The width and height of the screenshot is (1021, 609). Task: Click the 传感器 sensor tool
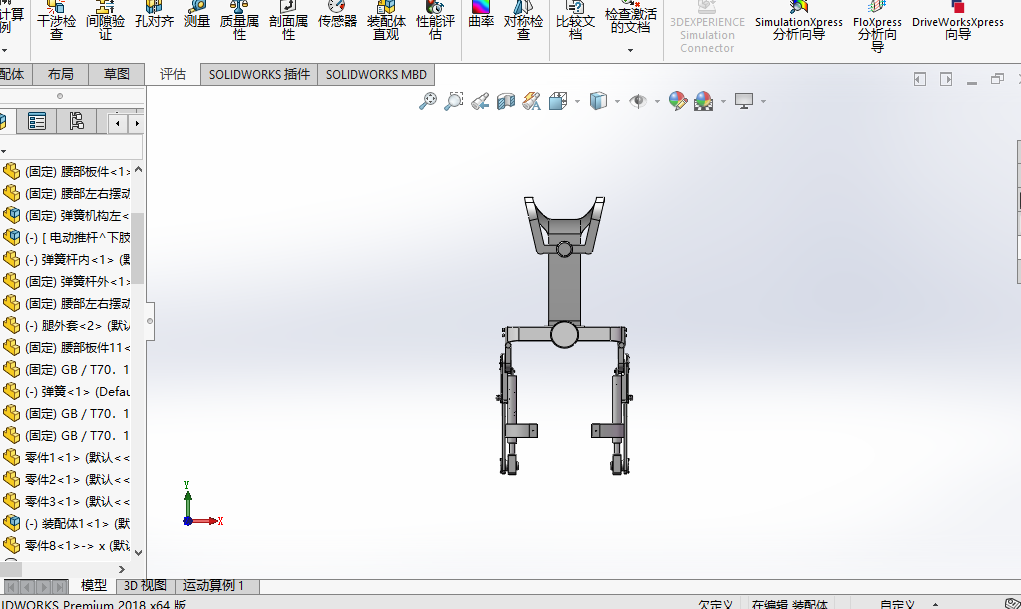[337, 16]
